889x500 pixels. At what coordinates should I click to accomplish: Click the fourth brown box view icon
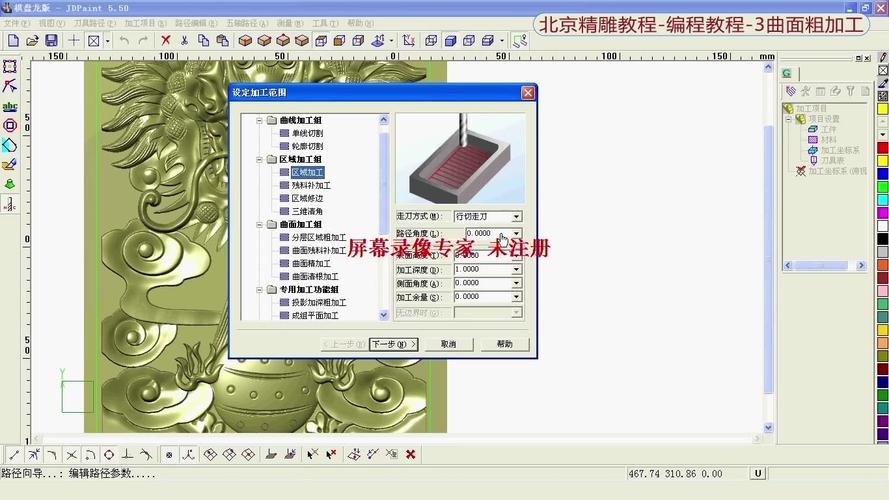point(302,40)
